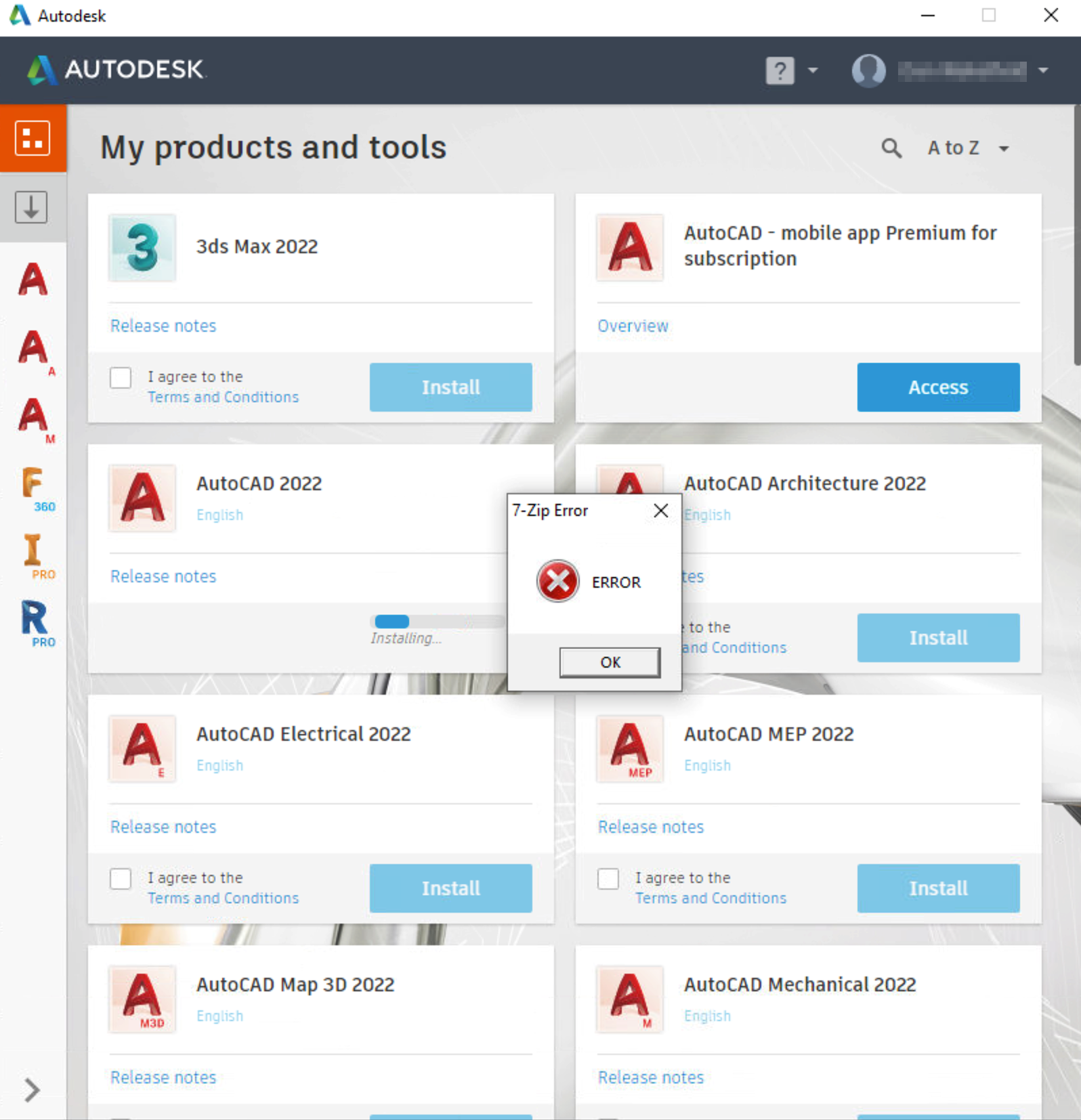Change AutoCAD Electrical 2022 English language
Screen dimensions: 1081x1120
click(219, 765)
